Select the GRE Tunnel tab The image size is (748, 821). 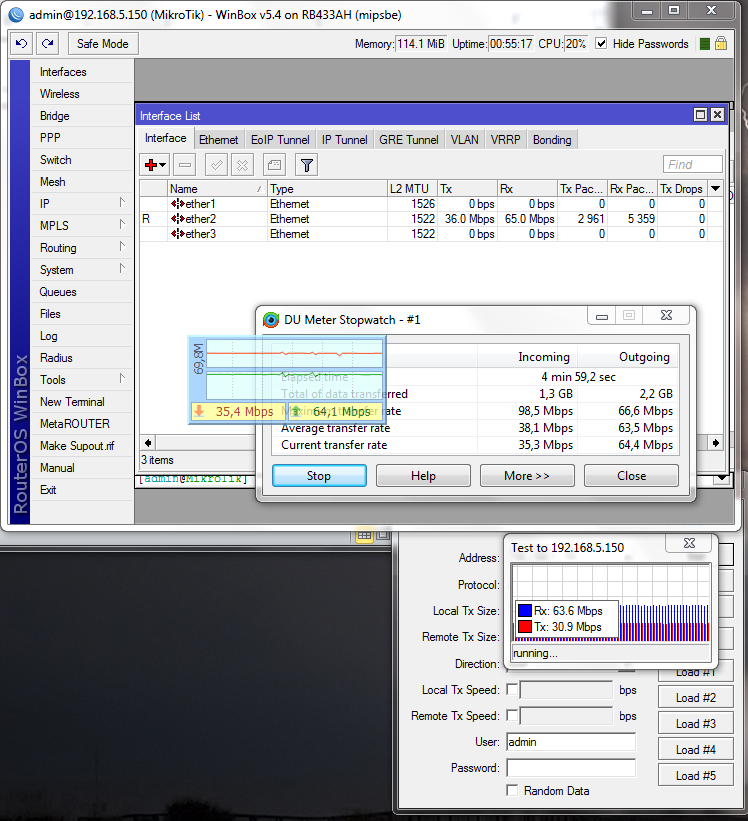pyautogui.click(x=409, y=140)
